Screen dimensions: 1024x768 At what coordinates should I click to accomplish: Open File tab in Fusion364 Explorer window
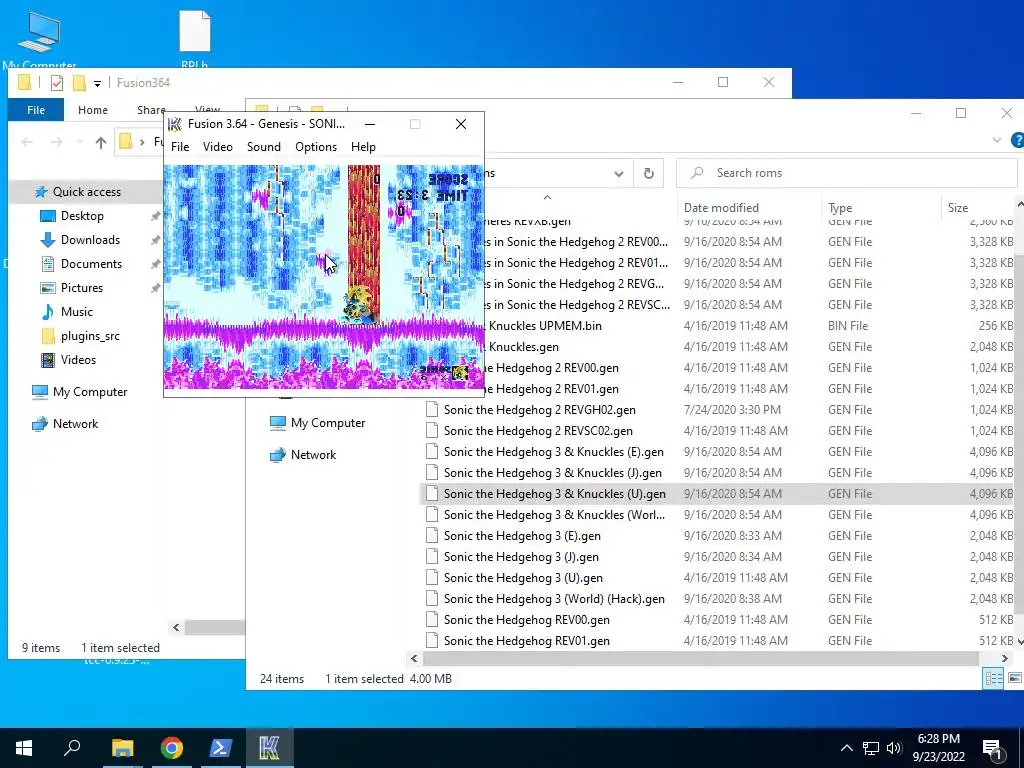pyautogui.click(x=36, y=110)
